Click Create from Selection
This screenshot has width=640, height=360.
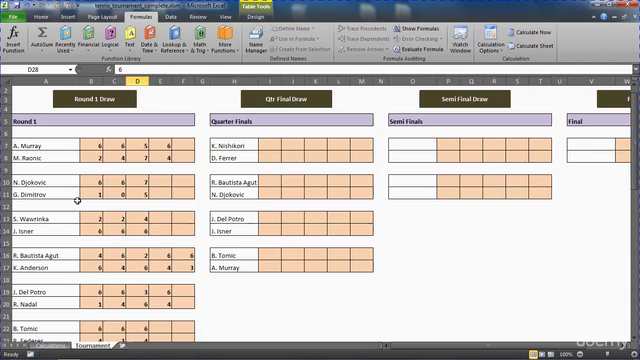tap(300, 49)
